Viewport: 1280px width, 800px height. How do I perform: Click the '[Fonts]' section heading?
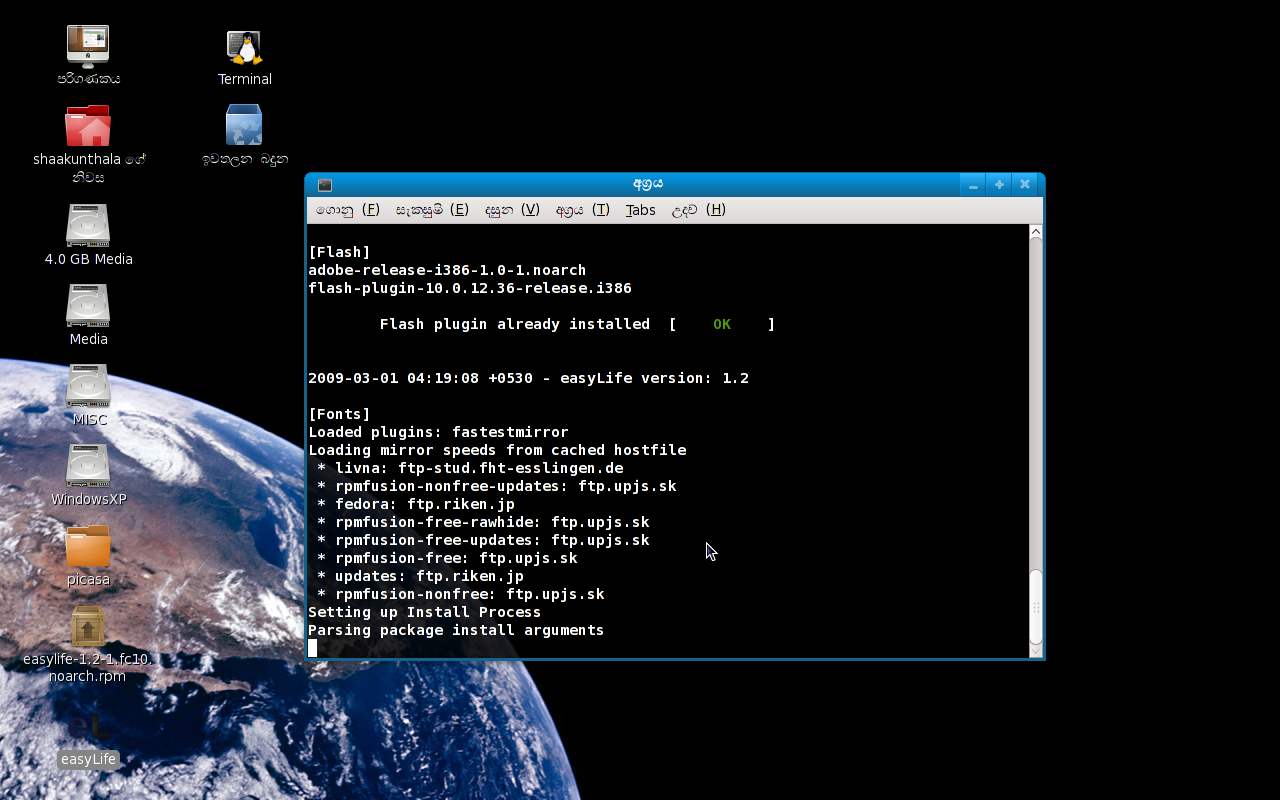point(339,414)
